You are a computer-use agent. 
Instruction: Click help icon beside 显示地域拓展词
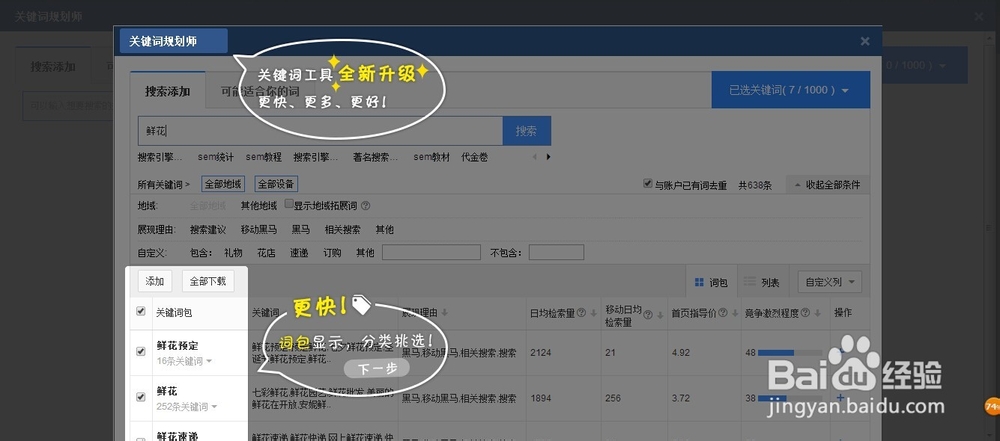(365, 206)
